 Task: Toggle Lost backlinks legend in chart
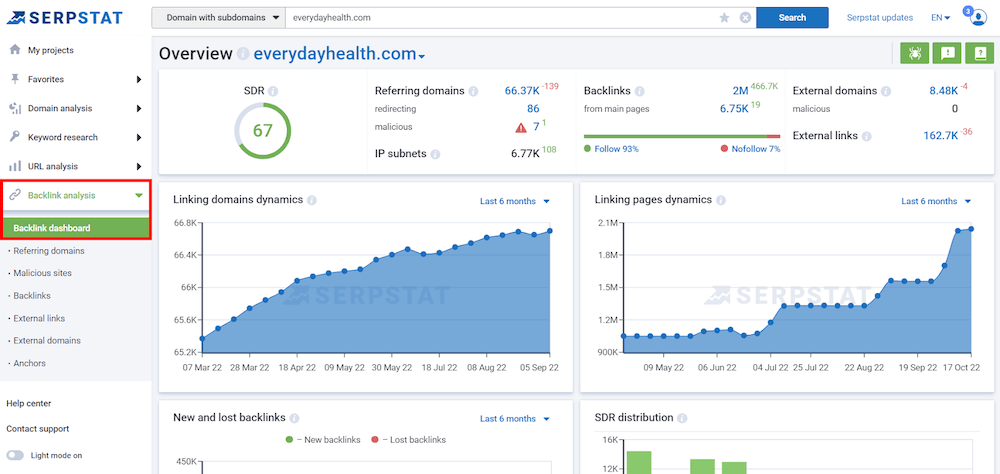407,439
